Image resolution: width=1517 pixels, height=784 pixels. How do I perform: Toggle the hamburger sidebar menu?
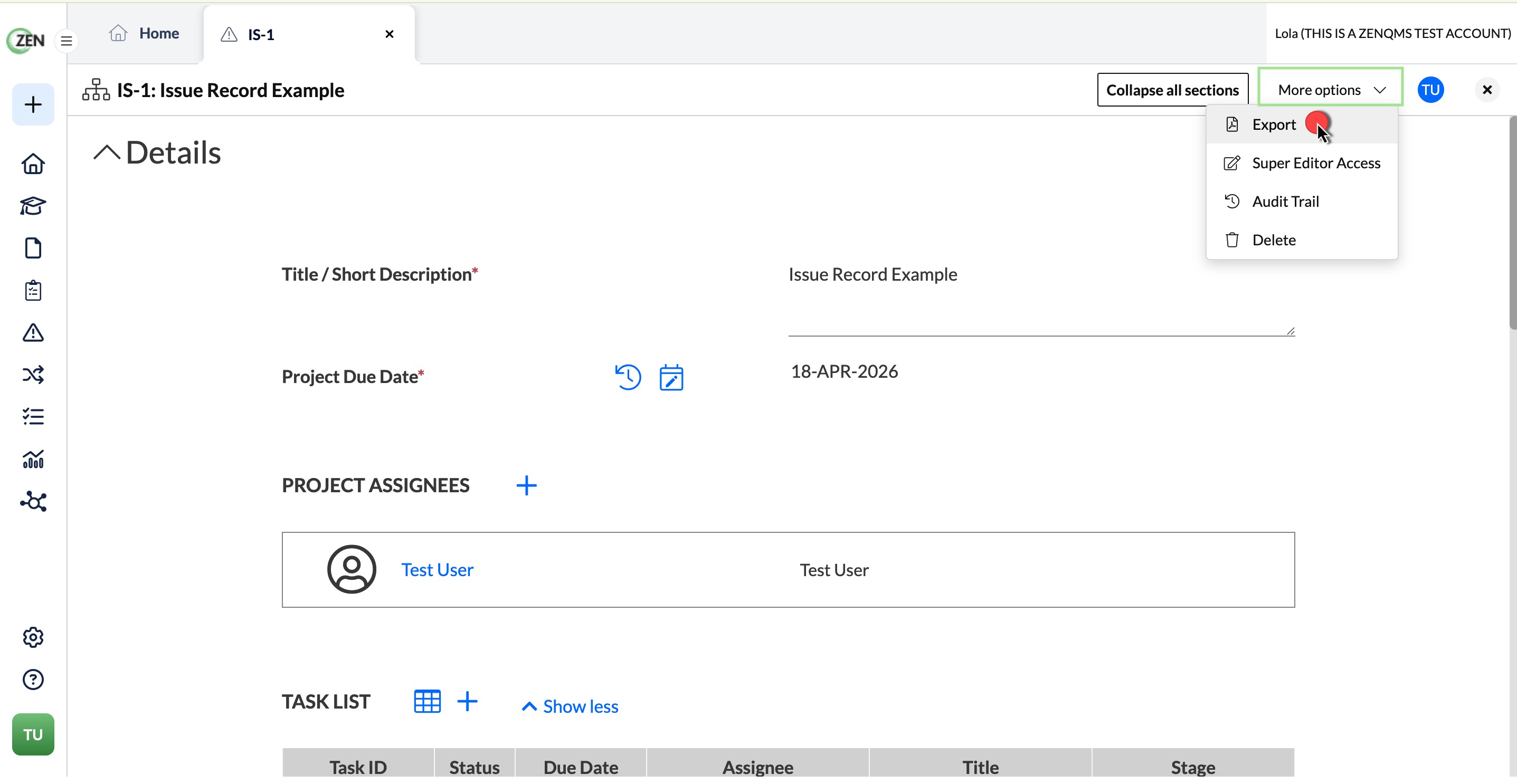67,41
